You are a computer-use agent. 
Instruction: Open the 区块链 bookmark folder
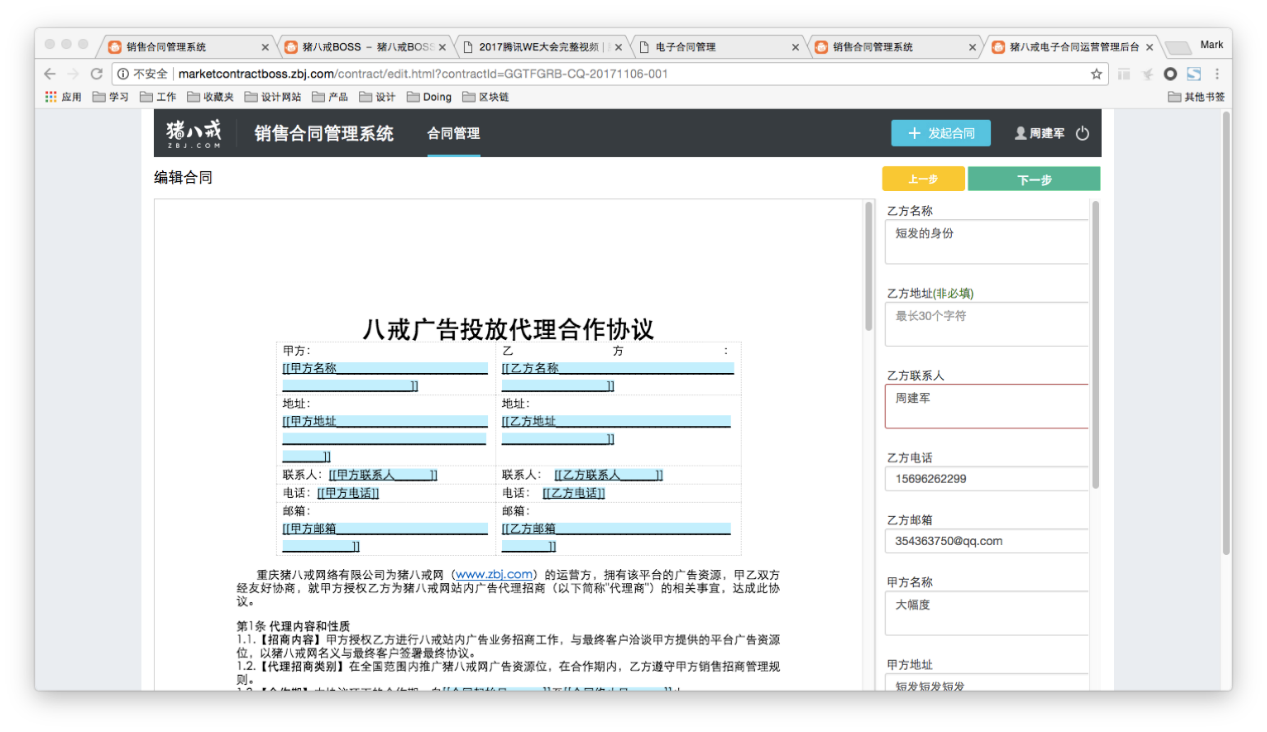pos(486,97)
